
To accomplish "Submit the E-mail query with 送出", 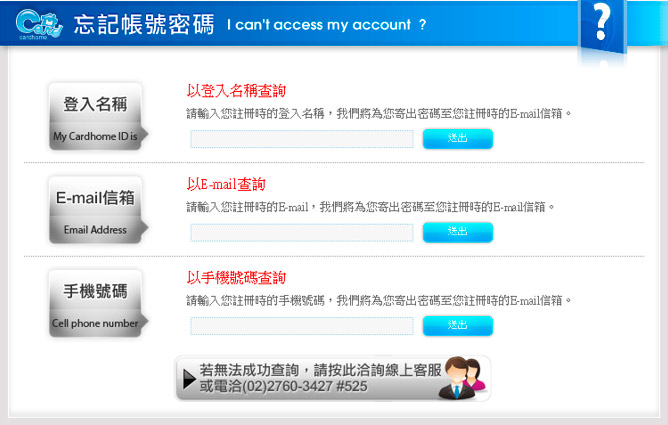I will (x=458, y=232).
